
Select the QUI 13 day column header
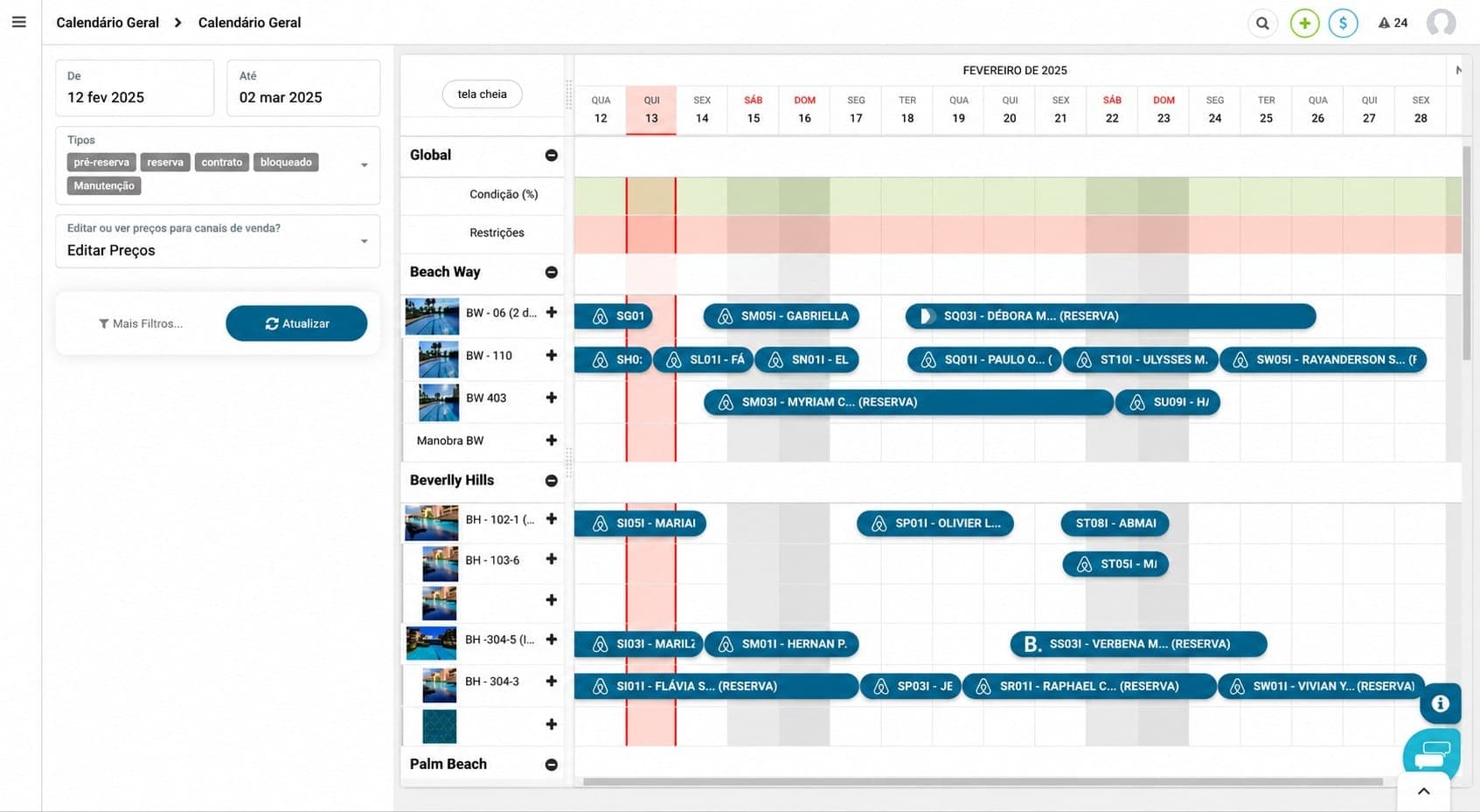[x=651, y=109]
